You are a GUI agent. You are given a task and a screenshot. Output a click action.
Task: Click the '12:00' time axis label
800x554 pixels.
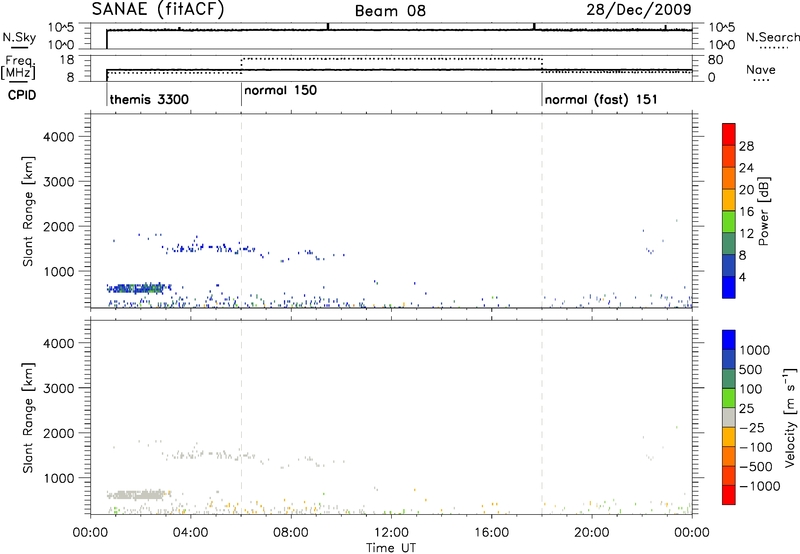391,533
